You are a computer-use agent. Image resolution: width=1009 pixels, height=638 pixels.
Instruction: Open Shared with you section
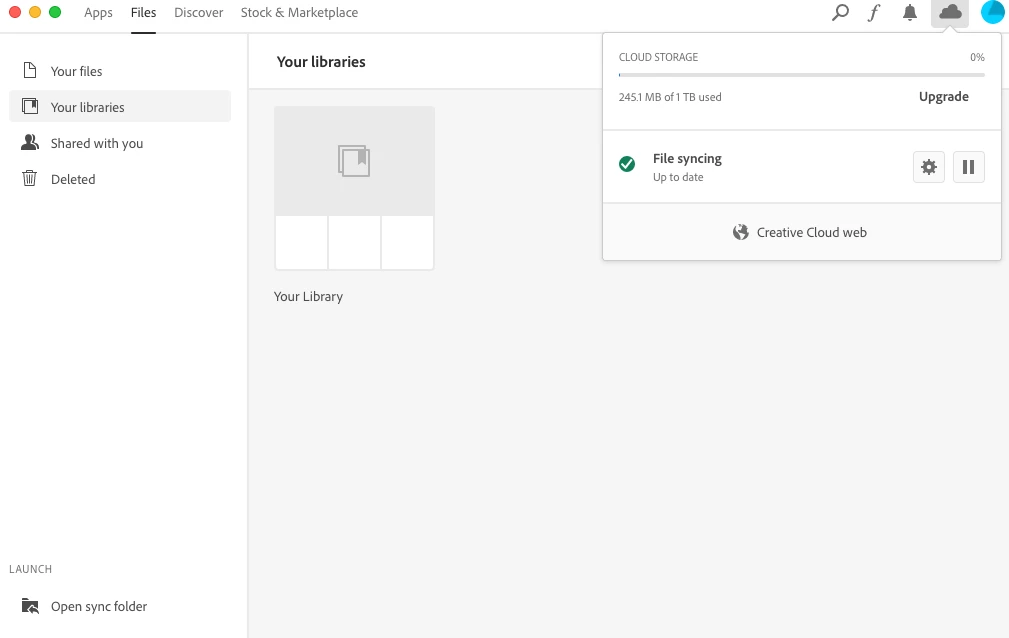(120, 143)
